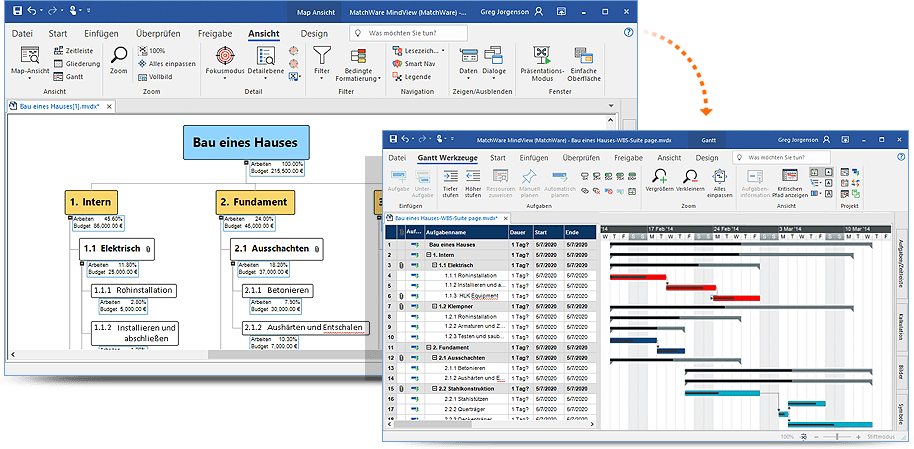914x449 pixels.
Task: Select the 2.1.1 Betonieren topic
Action: coord(277,290)
